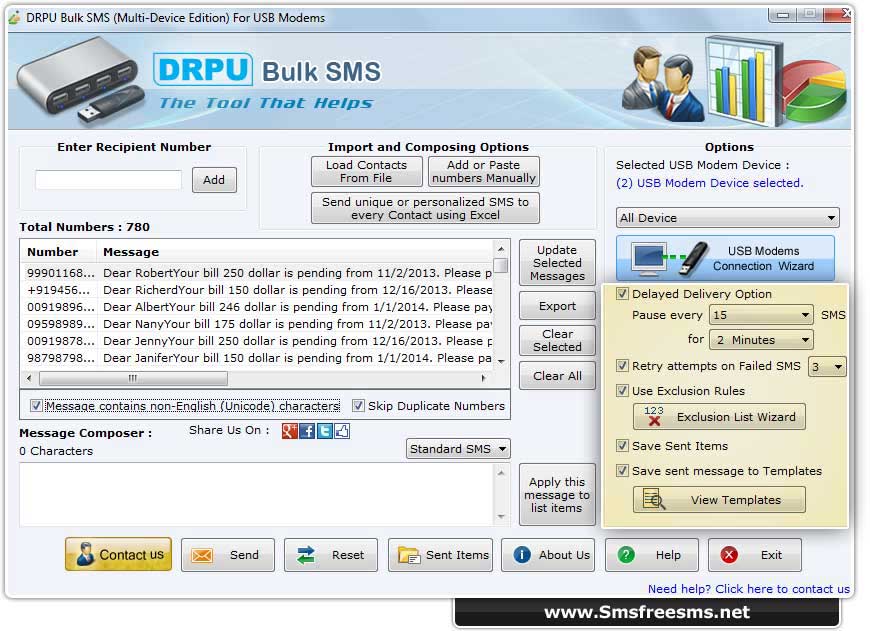The height and width of the screenshot is (631, 870).
Task: Enable the Delayed Delivery Option
Action: point(623,294)
